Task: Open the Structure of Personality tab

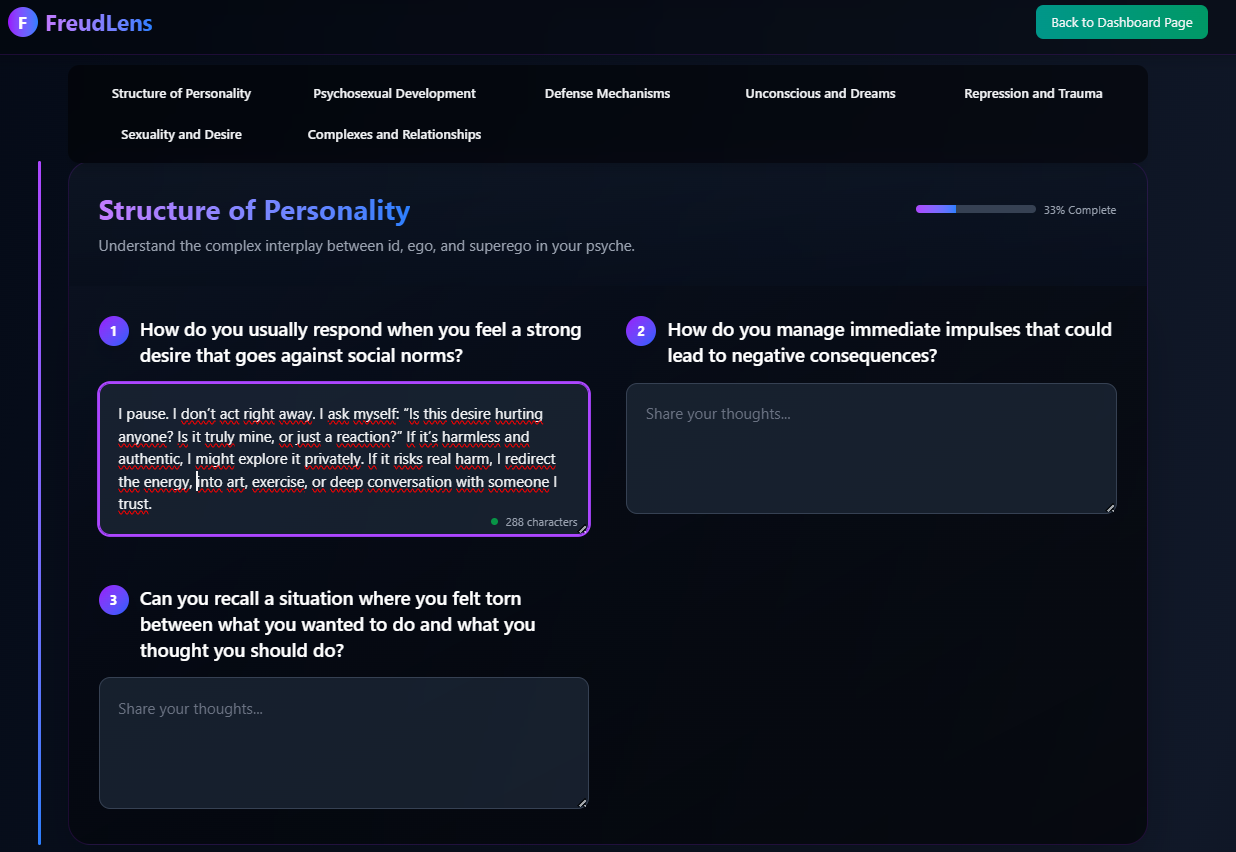Action: (181, 94)
